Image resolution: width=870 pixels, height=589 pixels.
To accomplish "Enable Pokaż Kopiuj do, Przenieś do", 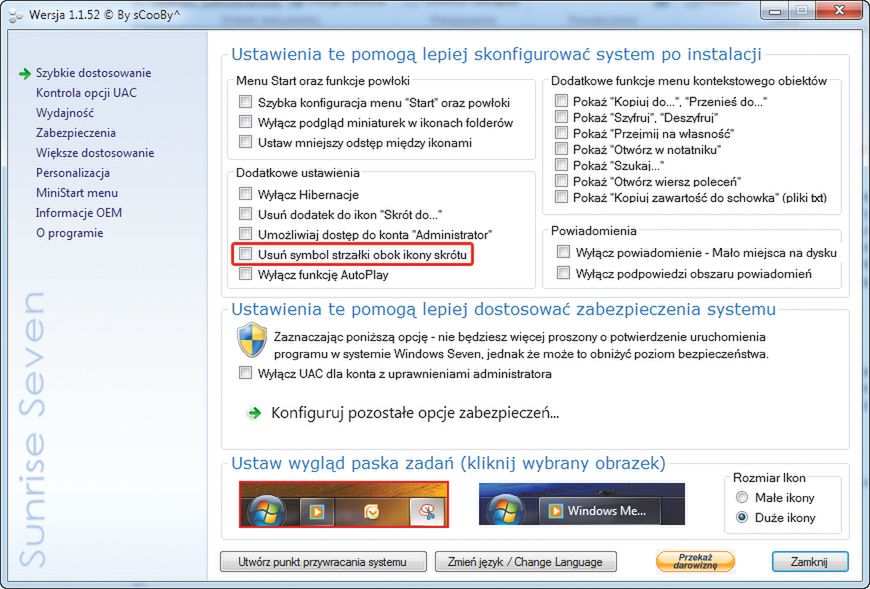I will pos(562,101).
